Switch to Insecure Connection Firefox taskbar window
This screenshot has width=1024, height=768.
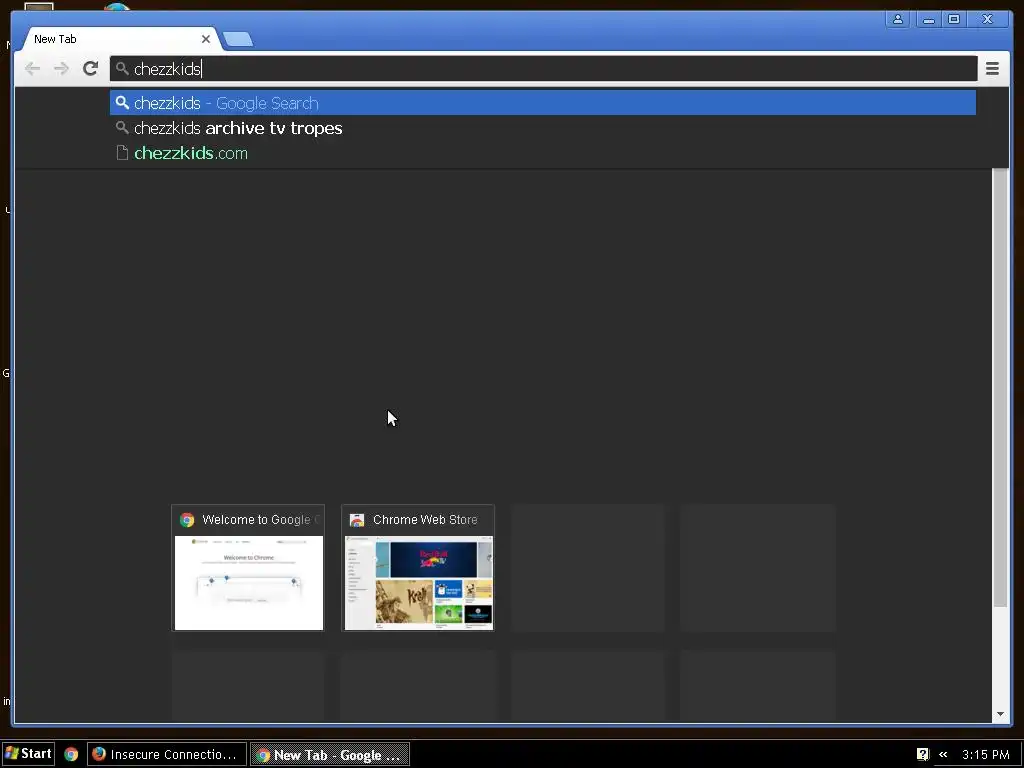click(x=167, y=754)
